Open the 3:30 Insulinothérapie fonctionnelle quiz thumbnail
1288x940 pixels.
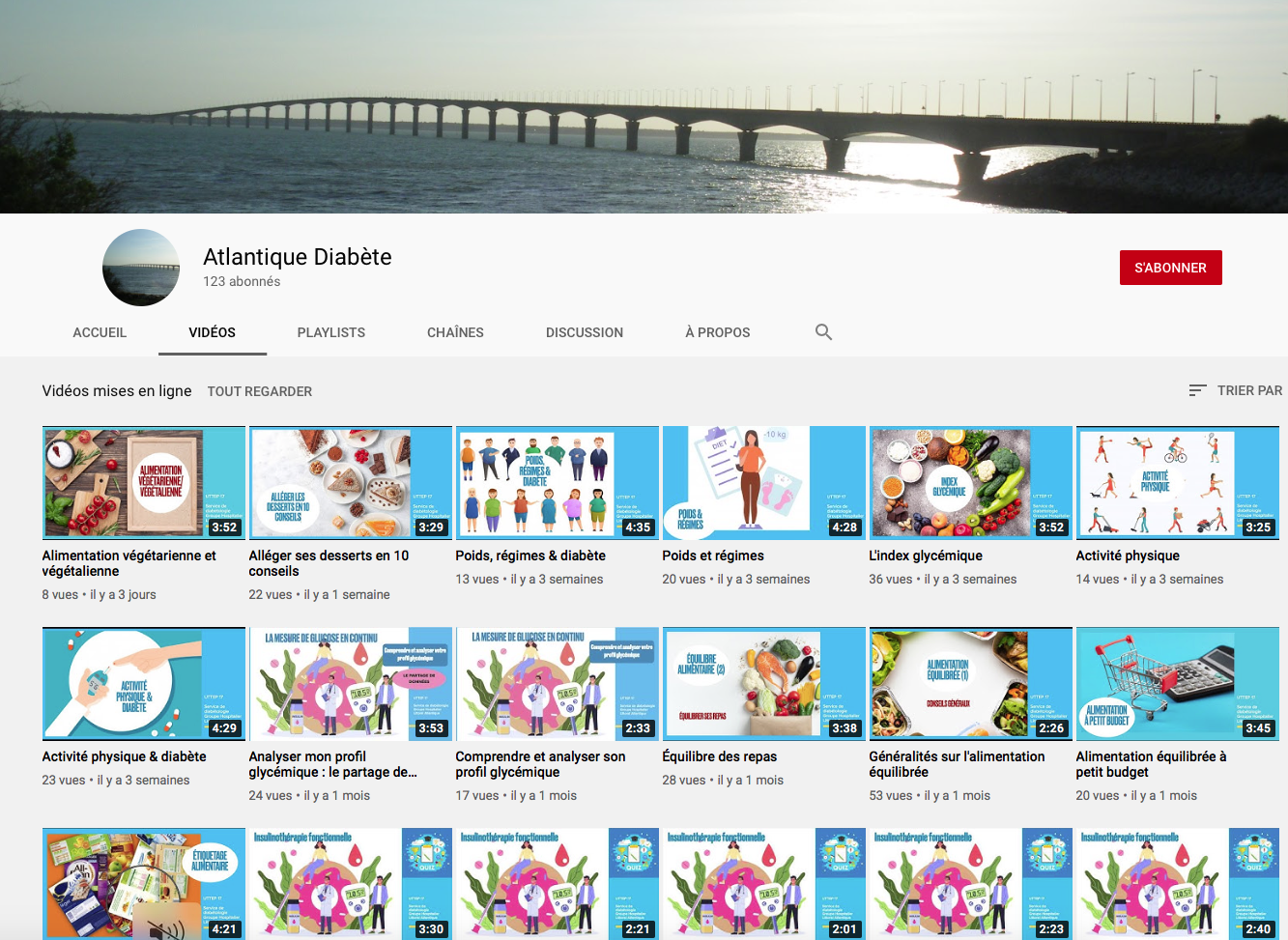tap(350, 884)
